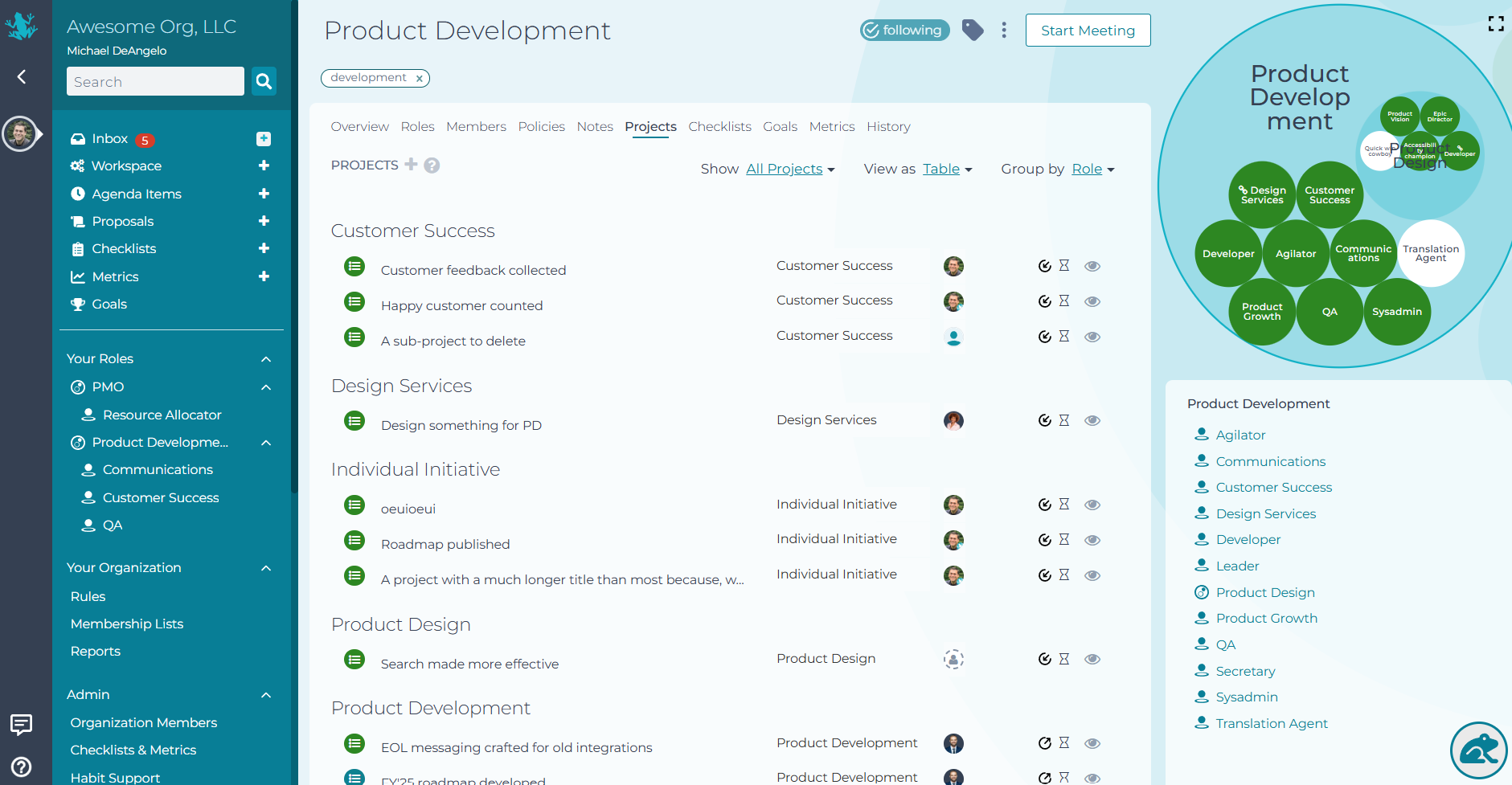Collapse the Your Roles section

266,359
